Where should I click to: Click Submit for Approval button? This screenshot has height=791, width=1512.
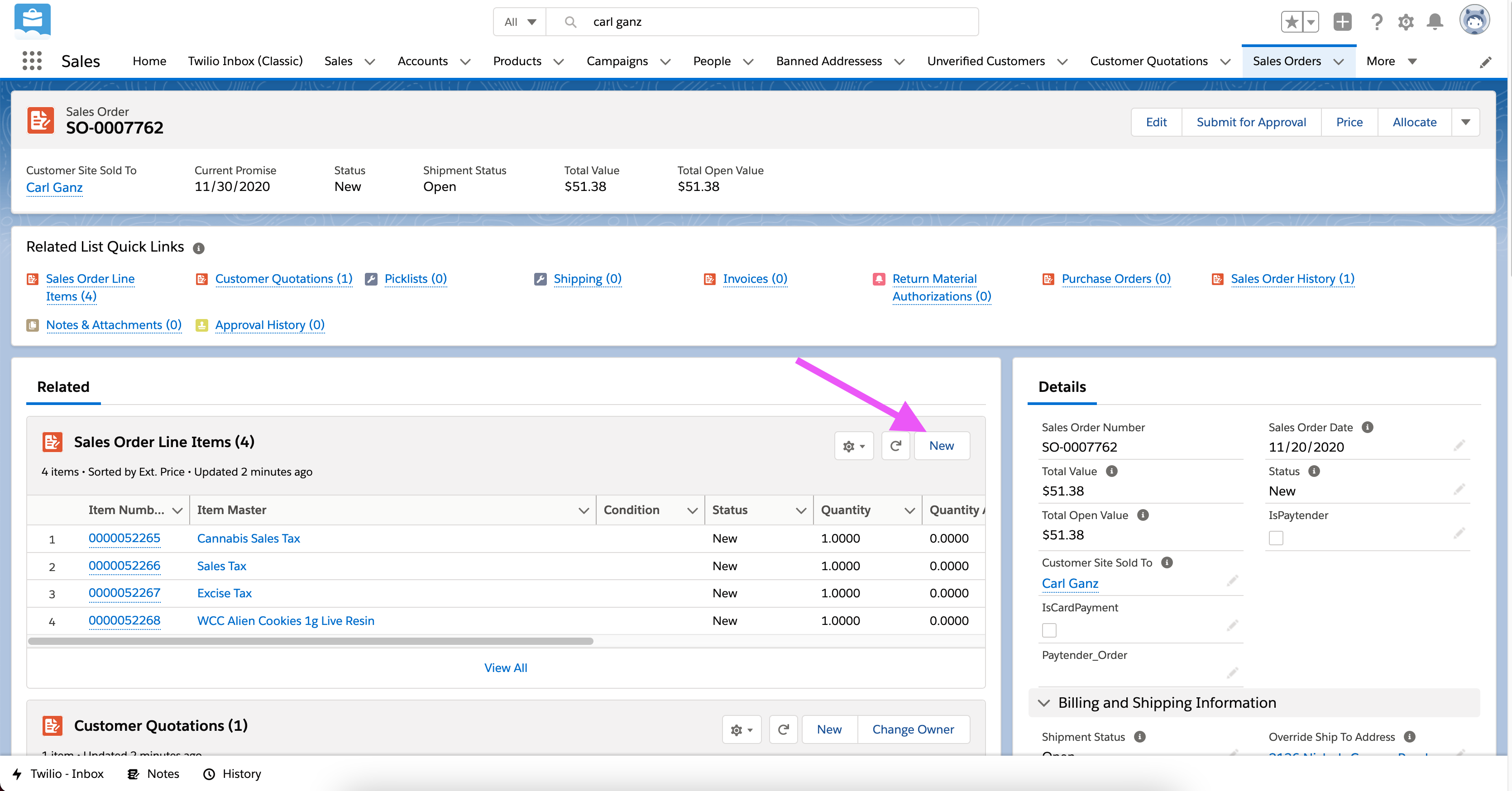point(1251,122)
